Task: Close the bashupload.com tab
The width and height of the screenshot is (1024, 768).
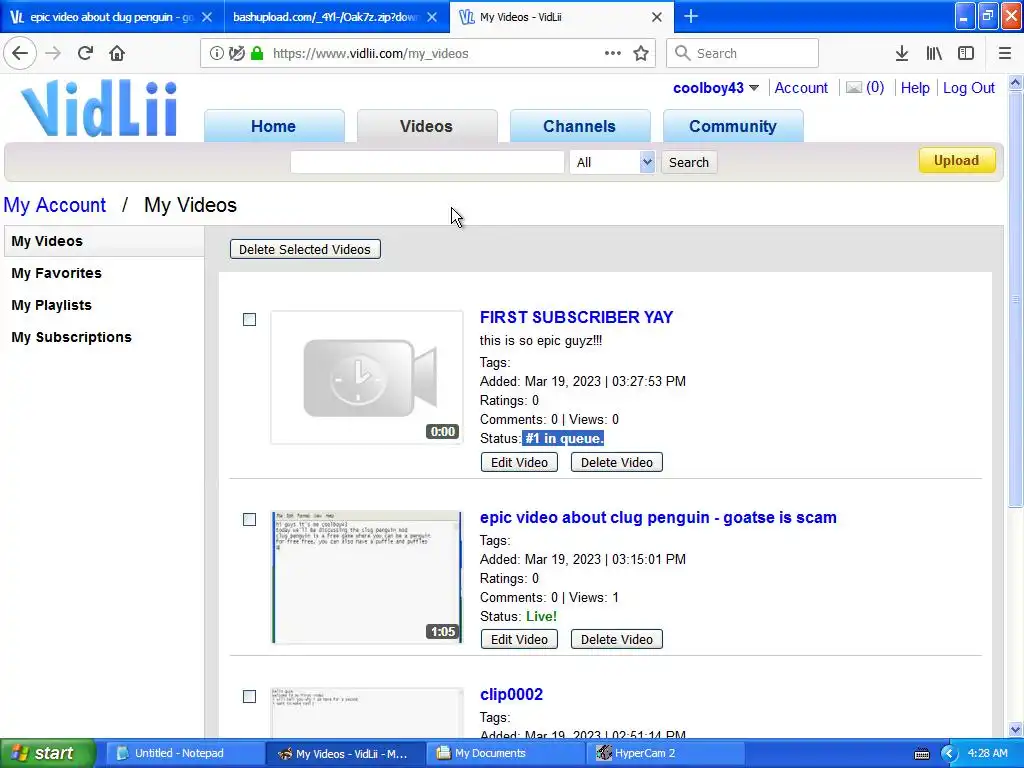Action: pyautogui.click(x=432, y=17)
